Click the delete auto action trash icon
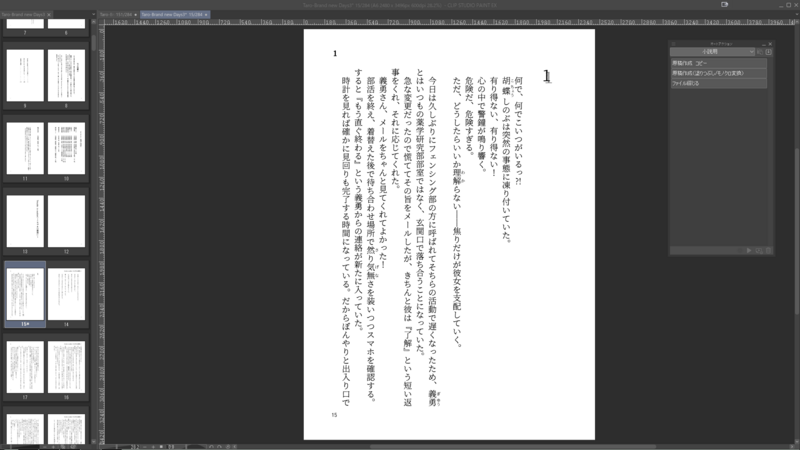 [x=768, y=251]
